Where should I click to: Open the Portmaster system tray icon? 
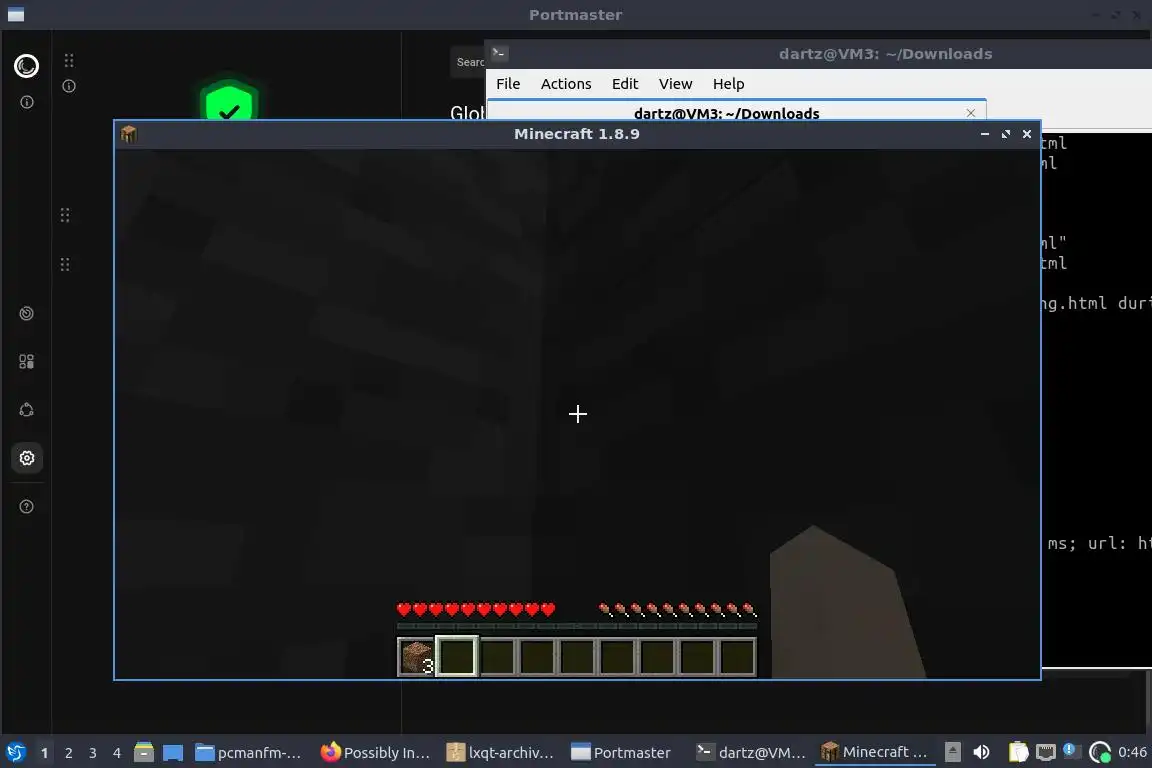click(x=1100, y=752)
